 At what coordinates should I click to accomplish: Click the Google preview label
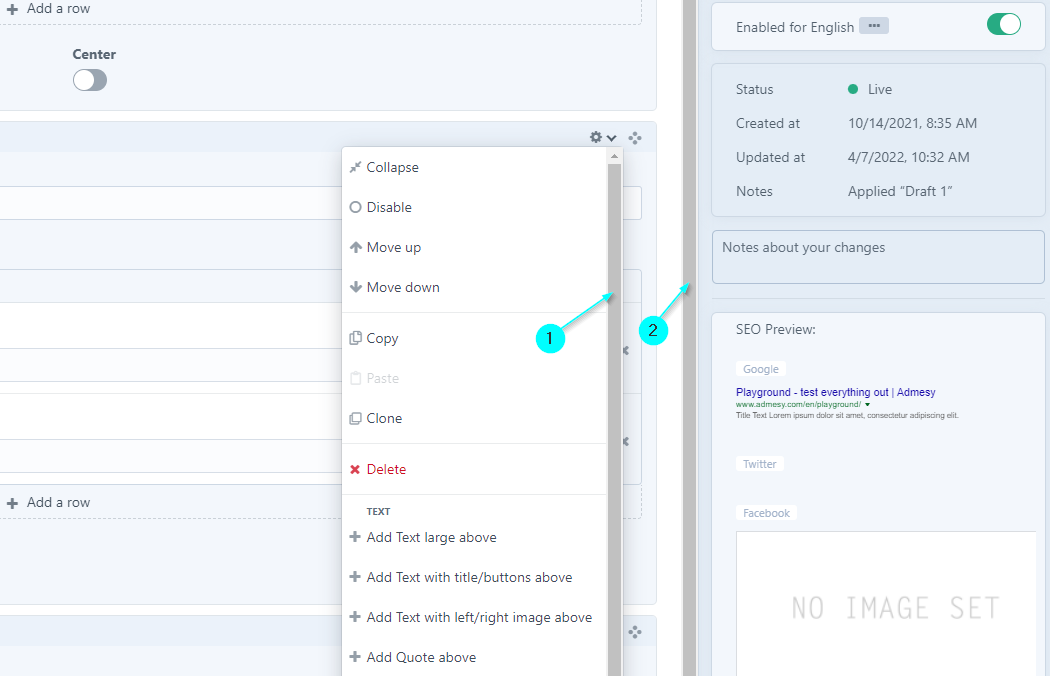(x=761, y=369)
